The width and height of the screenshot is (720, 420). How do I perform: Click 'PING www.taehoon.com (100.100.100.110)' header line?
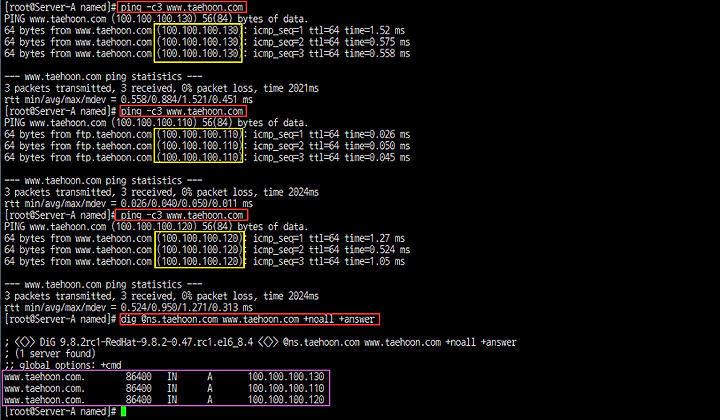coord(156,123)
